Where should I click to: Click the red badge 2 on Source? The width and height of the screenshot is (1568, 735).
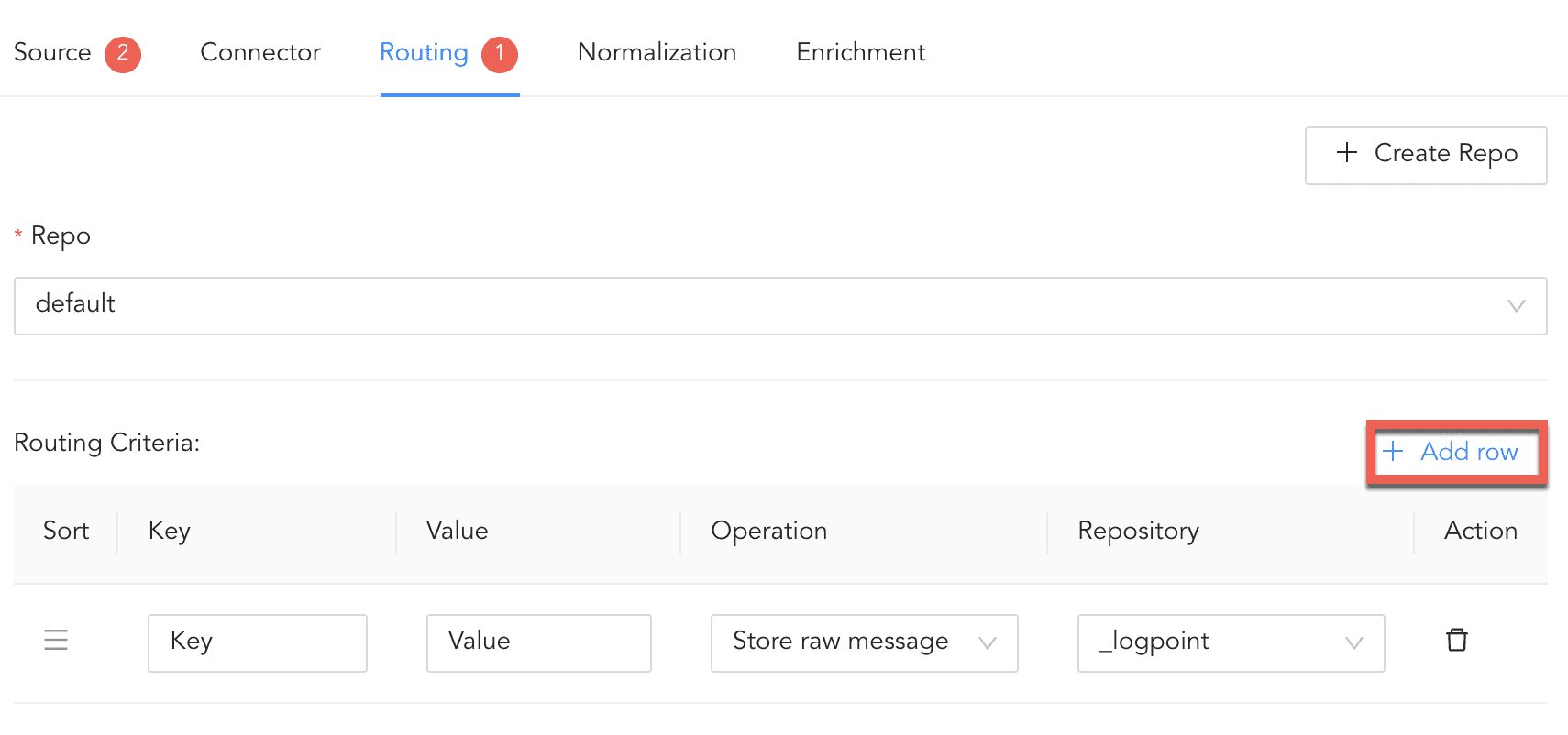123,54
